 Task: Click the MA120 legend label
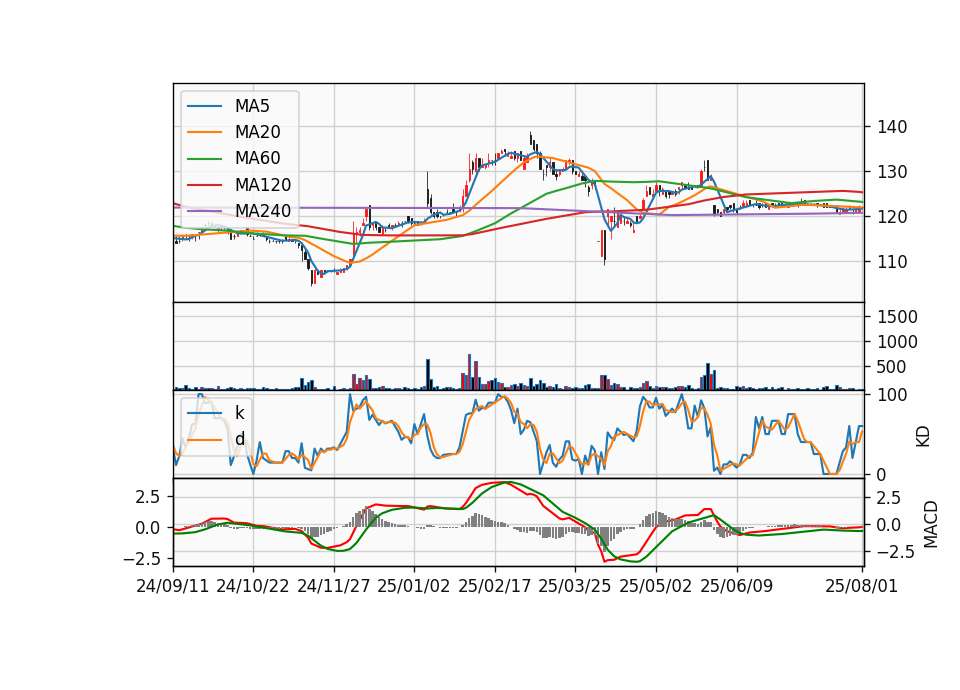point(263,185)
